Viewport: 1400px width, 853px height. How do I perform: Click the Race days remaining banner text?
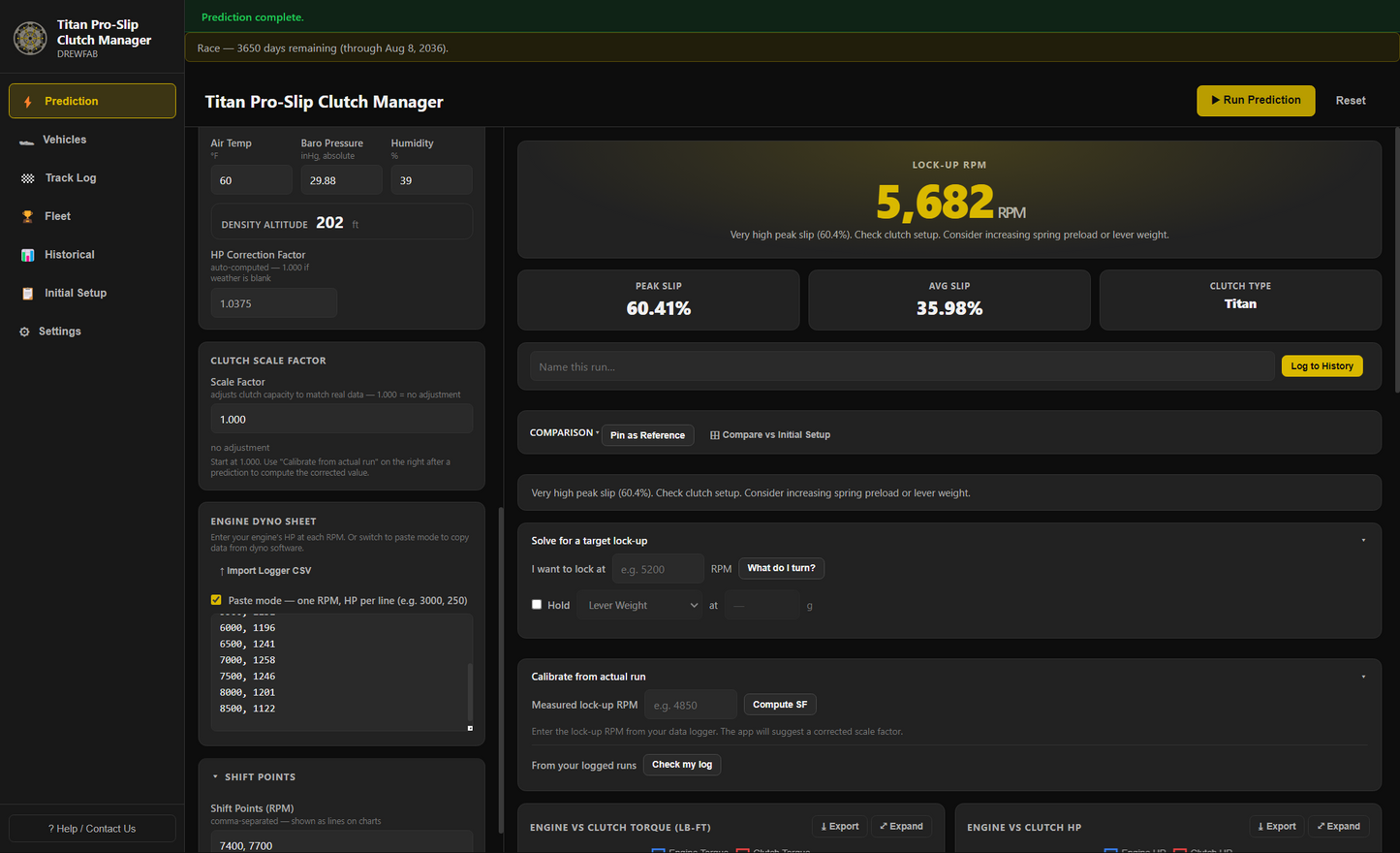[x=323, y=47]
